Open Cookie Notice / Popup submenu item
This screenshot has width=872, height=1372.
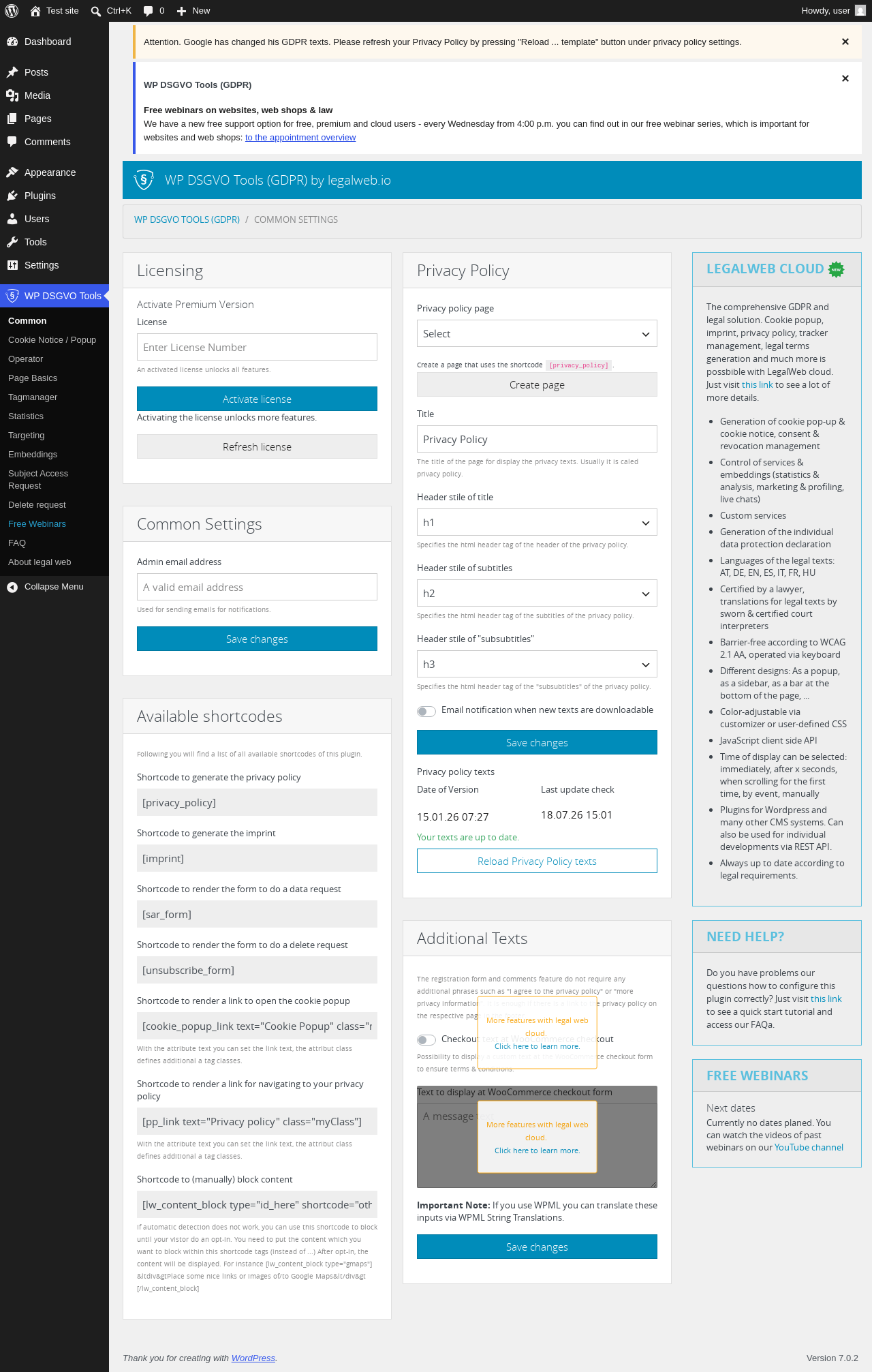coord(52,339)
